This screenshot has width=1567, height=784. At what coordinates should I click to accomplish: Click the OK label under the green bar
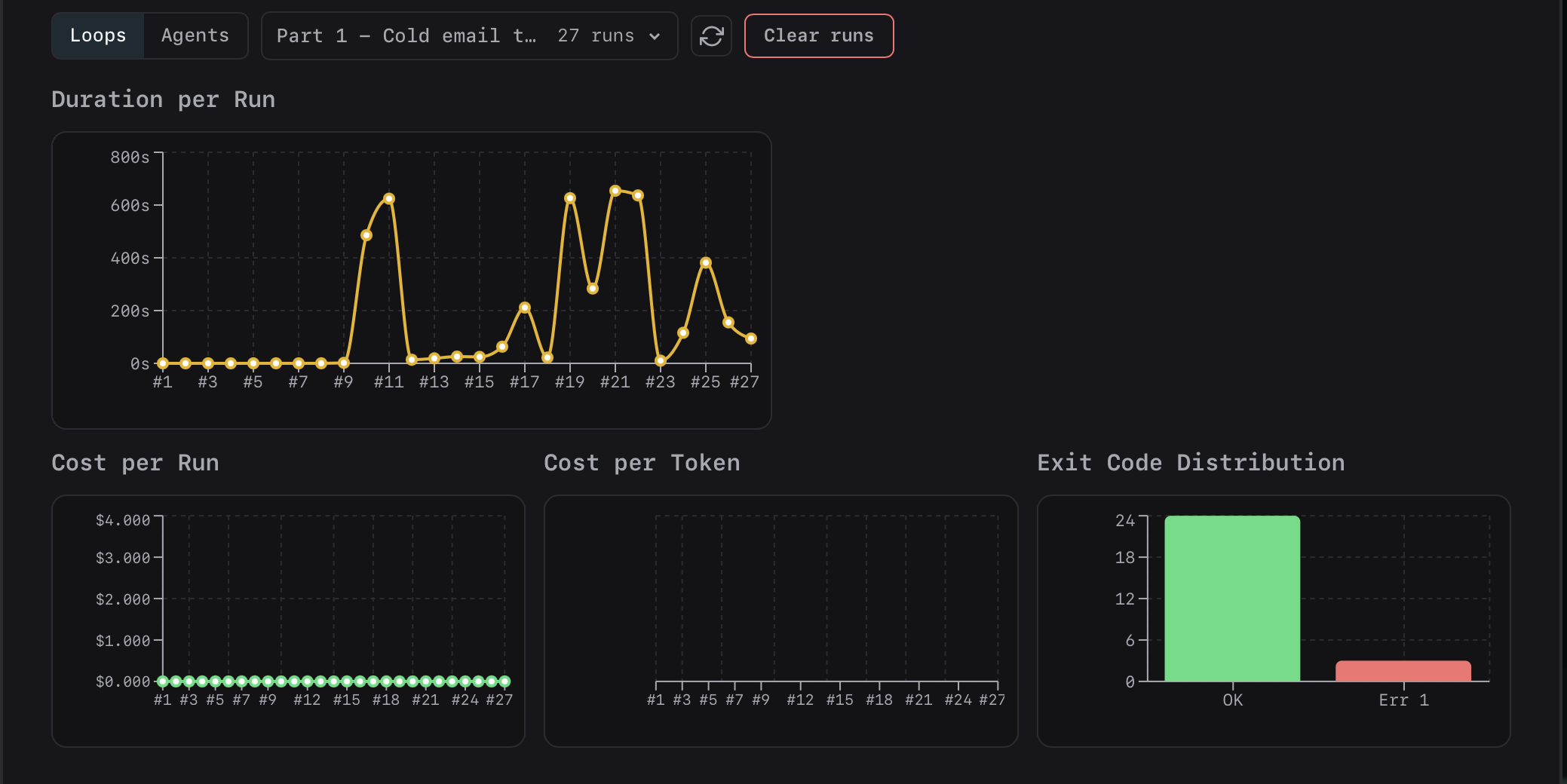click(1233, 700)
